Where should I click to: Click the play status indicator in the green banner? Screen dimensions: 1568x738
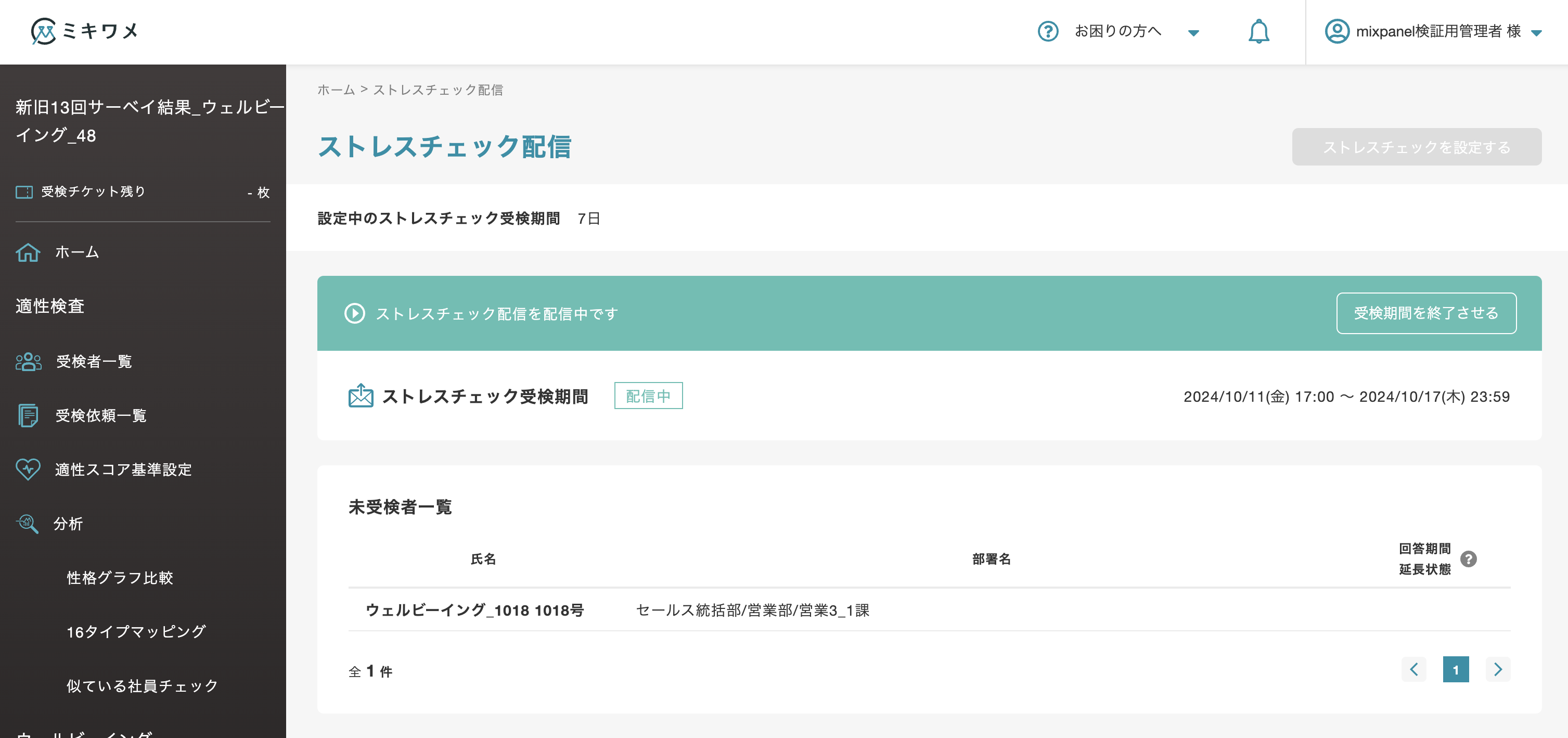tap(354, 313)
